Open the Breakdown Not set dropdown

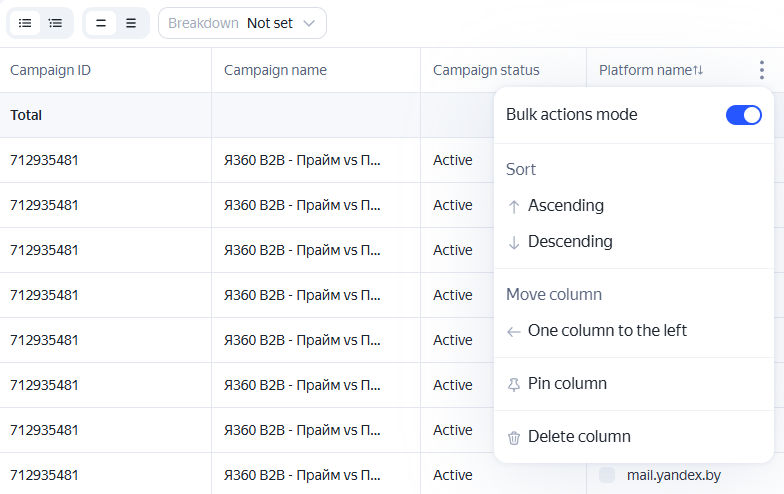[x=242, y=23]
